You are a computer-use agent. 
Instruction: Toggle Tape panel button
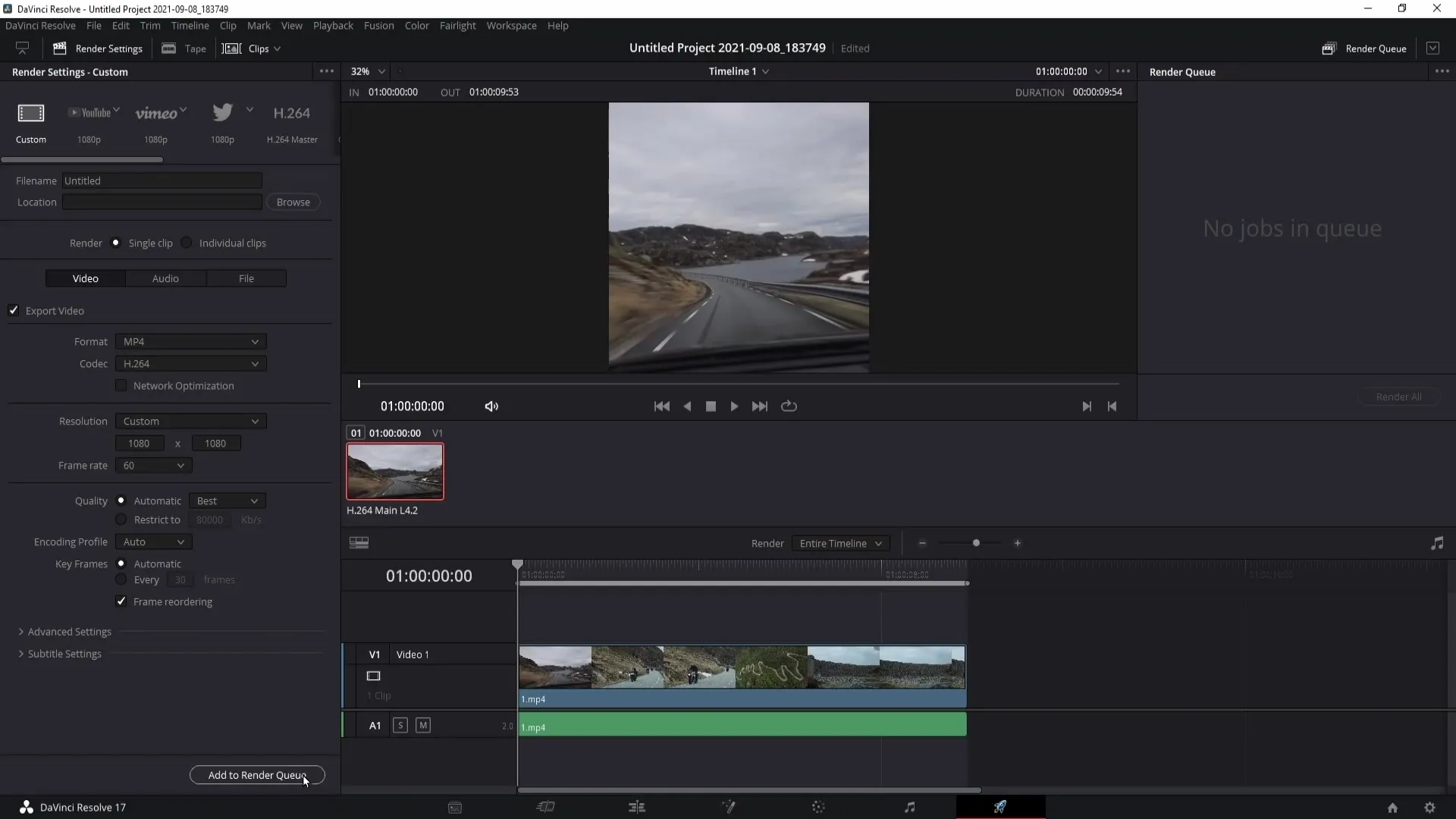[x=184, y=49]
